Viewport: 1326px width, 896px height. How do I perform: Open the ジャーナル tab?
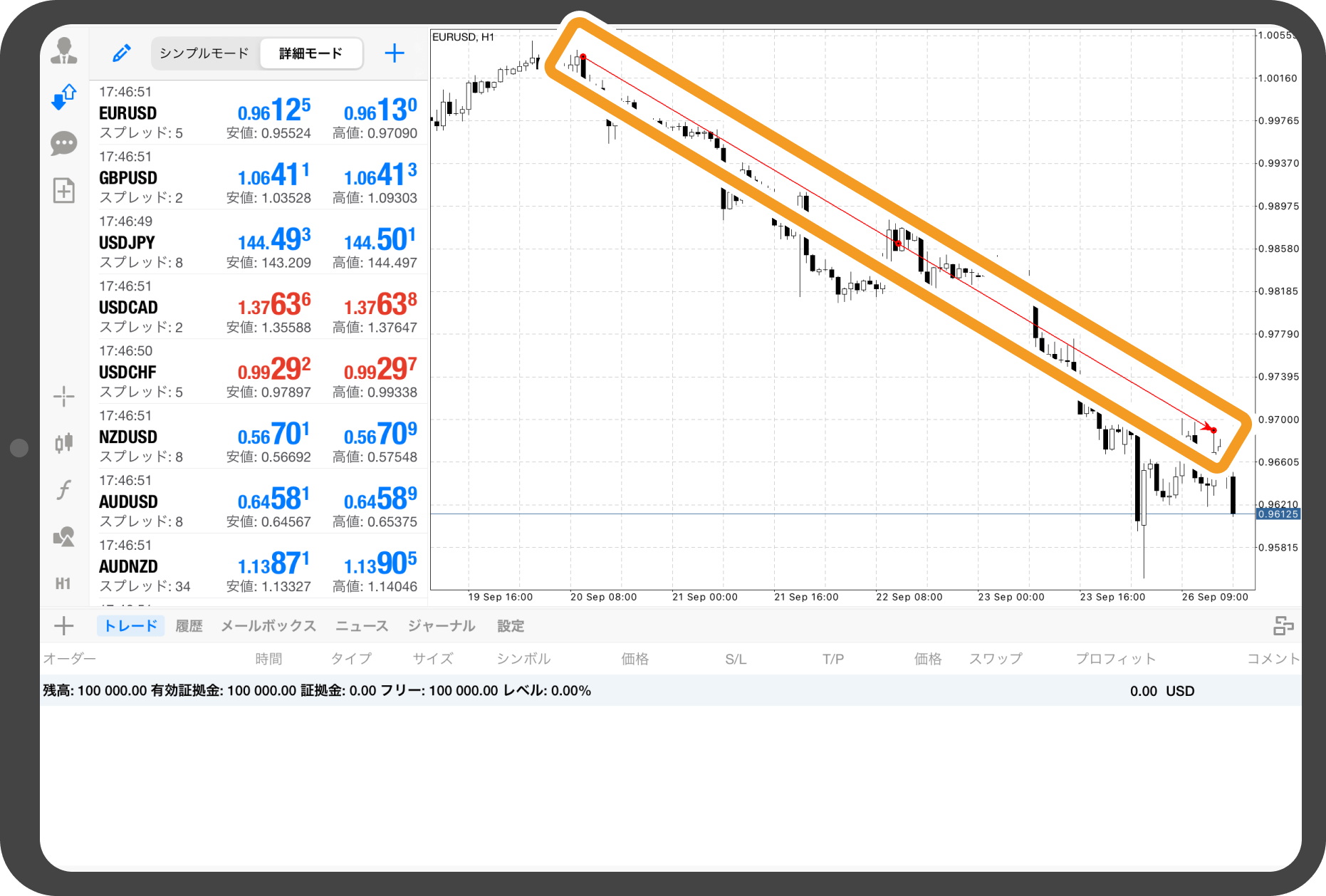click(442, 626)
